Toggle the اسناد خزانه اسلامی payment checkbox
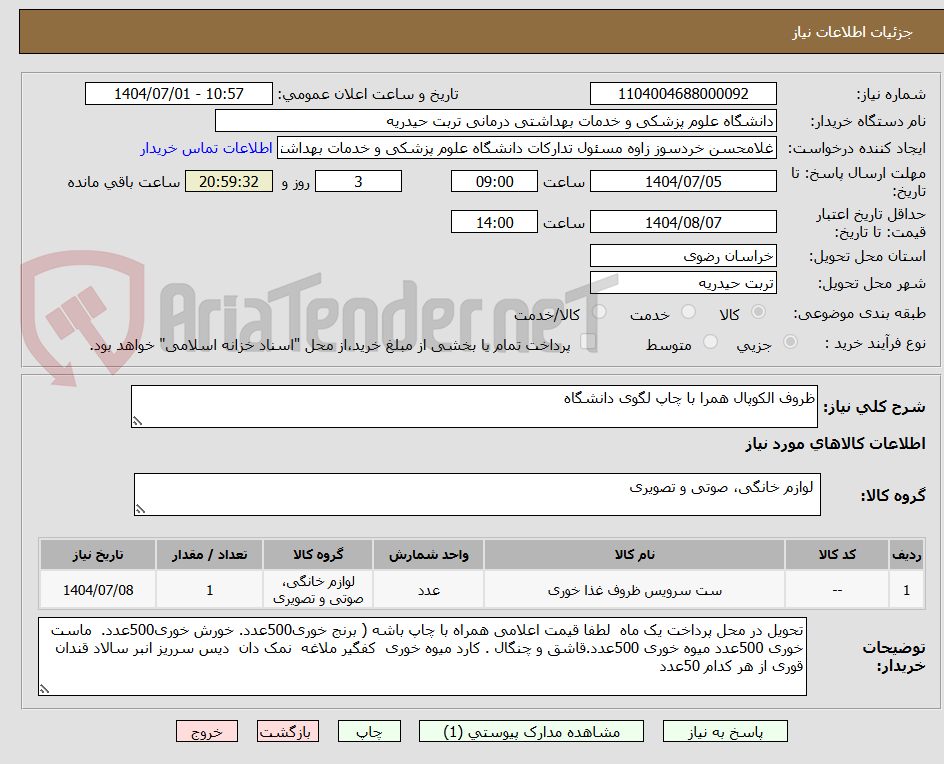 [x=588, y=342]
